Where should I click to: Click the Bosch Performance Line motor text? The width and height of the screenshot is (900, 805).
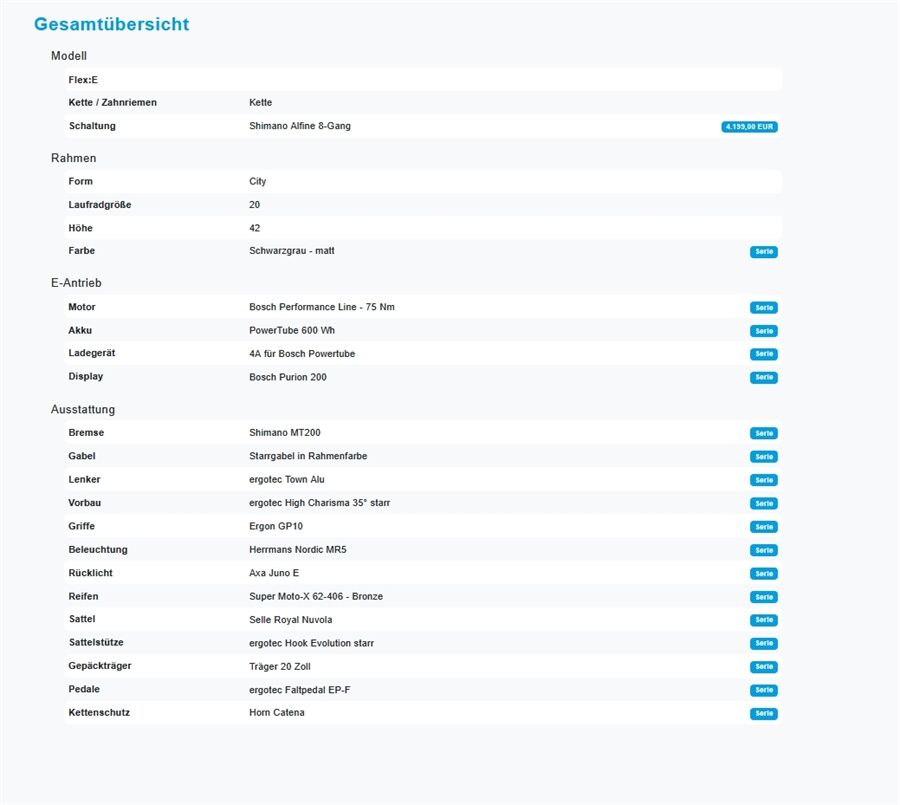(x=321, y=307)
